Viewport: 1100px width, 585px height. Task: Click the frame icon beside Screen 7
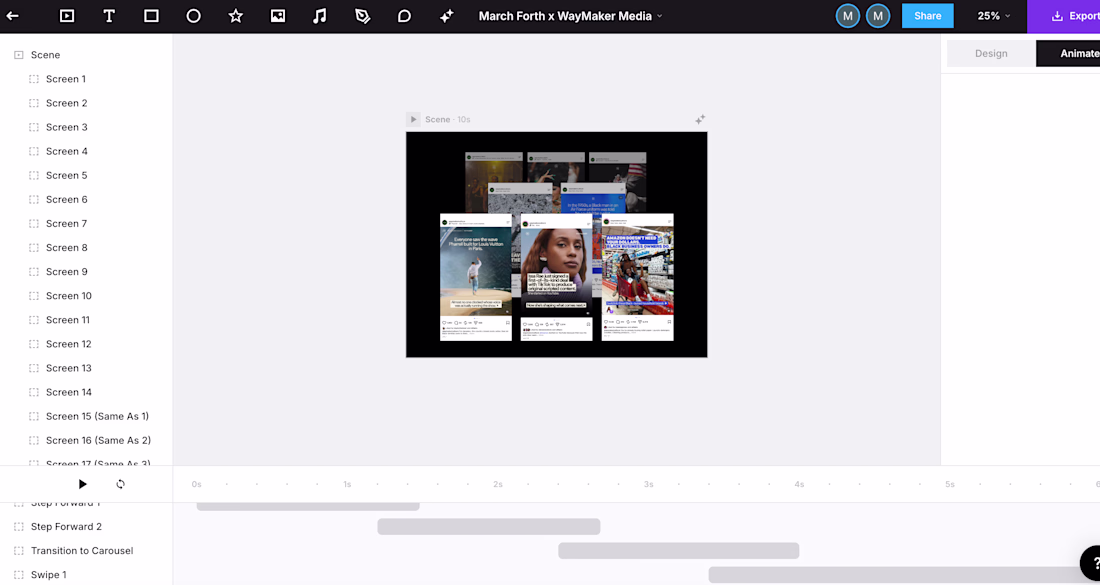click(x=34, y=224)
